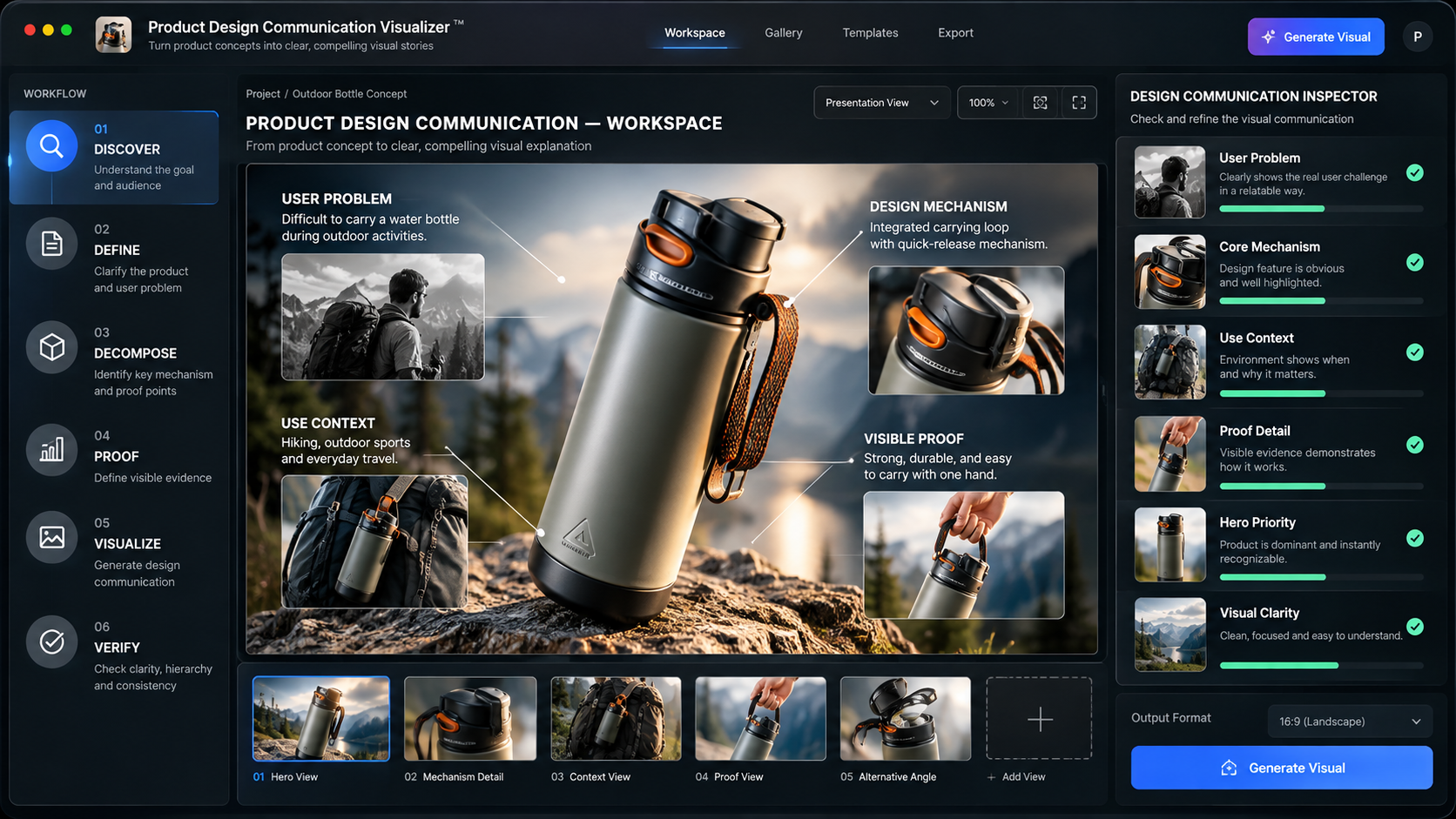Click the bottle cap photo under Design Mechanism

click(x=966, y=331)
